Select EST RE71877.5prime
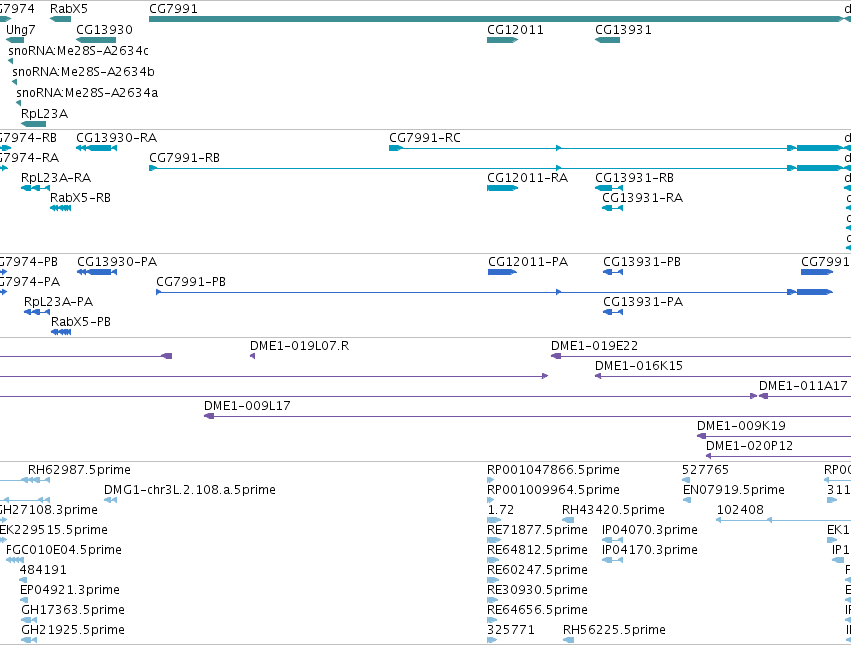851x645 pixels. tap(494, 540)
